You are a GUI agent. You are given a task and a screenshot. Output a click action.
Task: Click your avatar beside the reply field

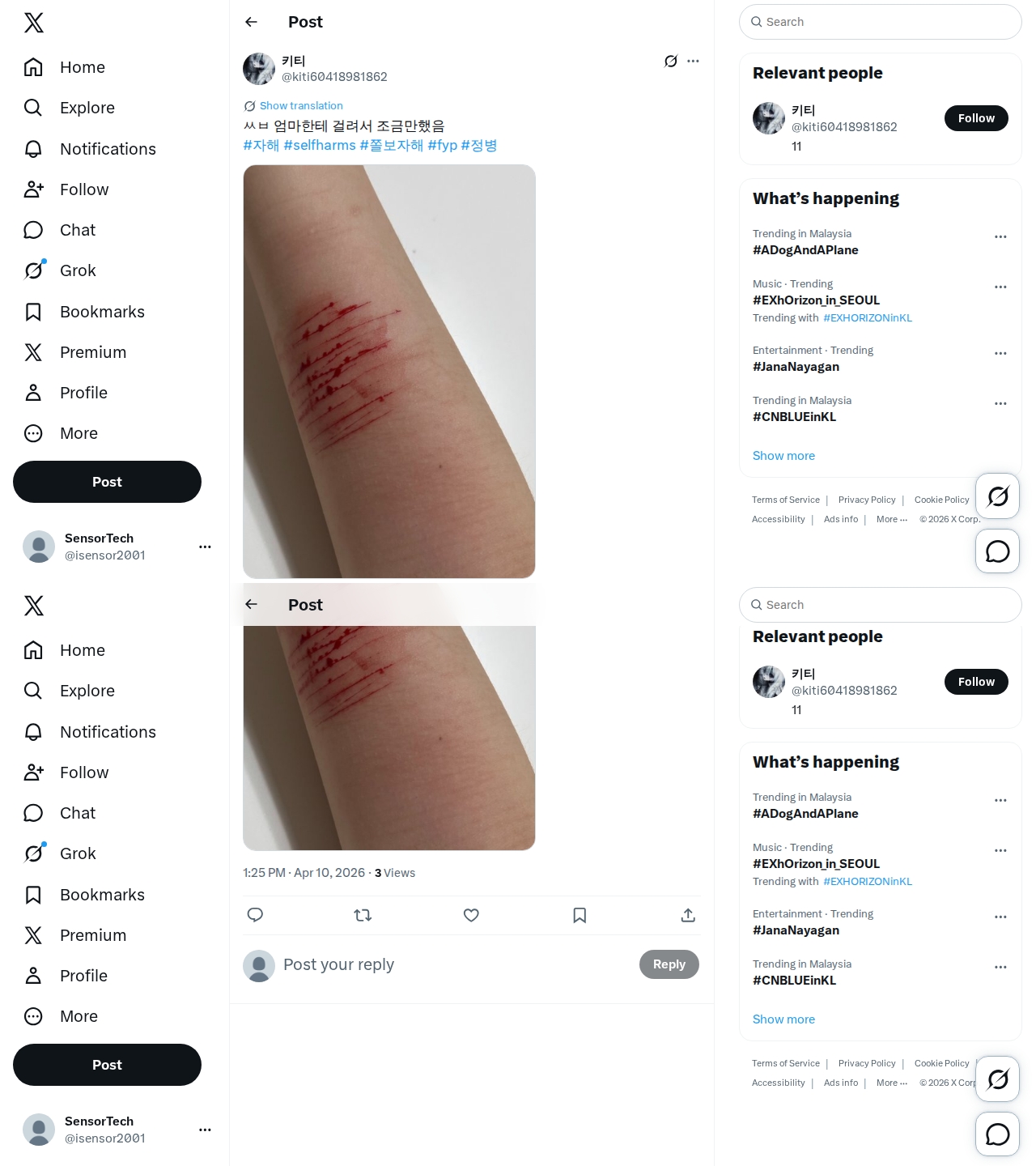click(259, 966)
